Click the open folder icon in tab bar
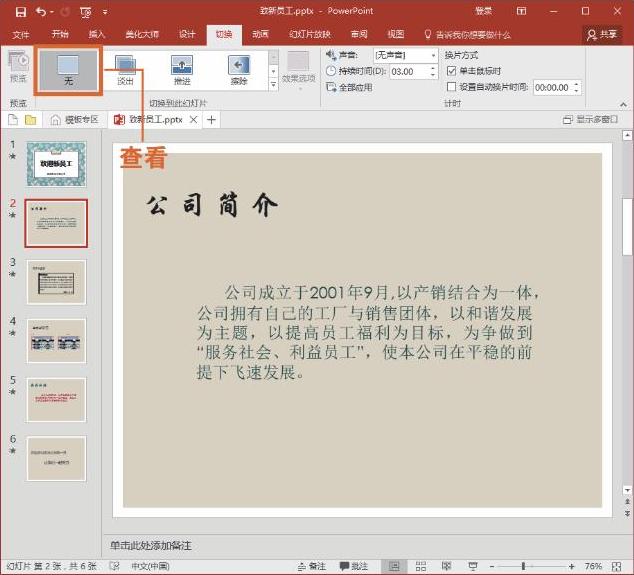 point(31,120)
